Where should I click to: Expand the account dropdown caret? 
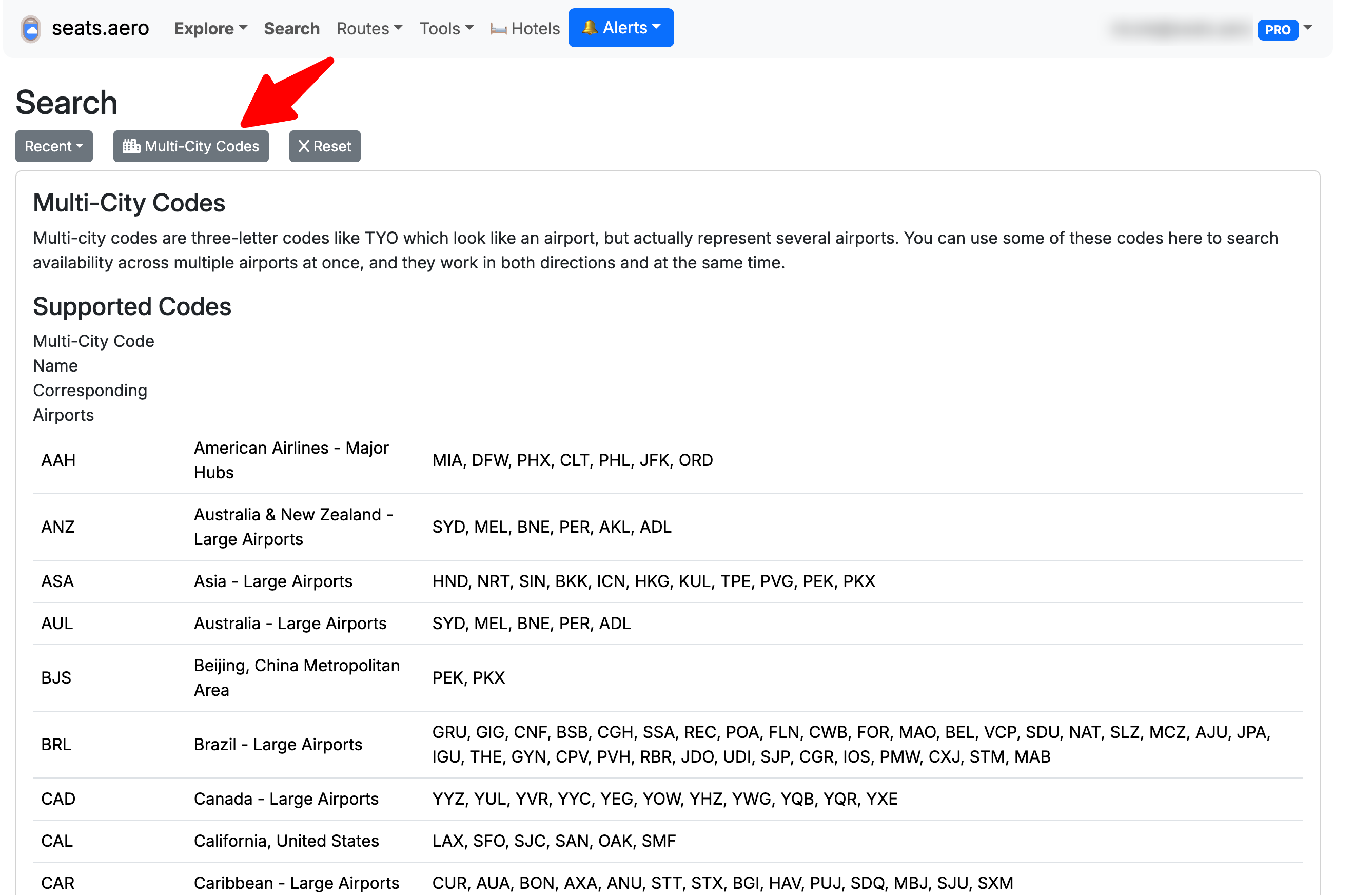[x=1307, y=28]
